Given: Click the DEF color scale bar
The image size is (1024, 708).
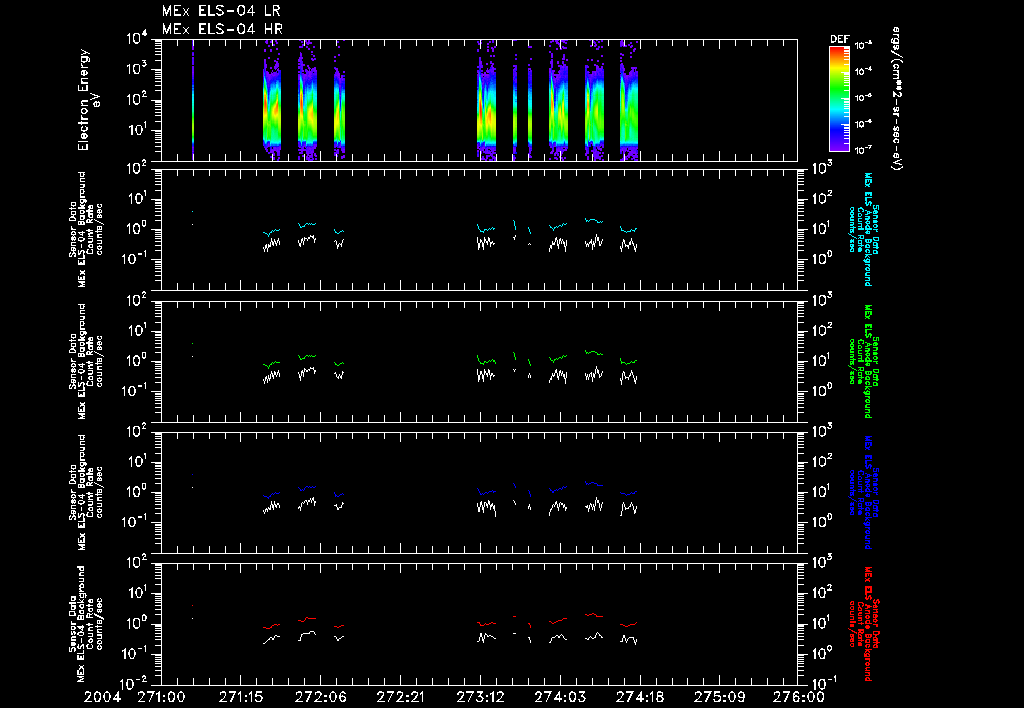Looking at the screenshot, I should coord(839,99).
